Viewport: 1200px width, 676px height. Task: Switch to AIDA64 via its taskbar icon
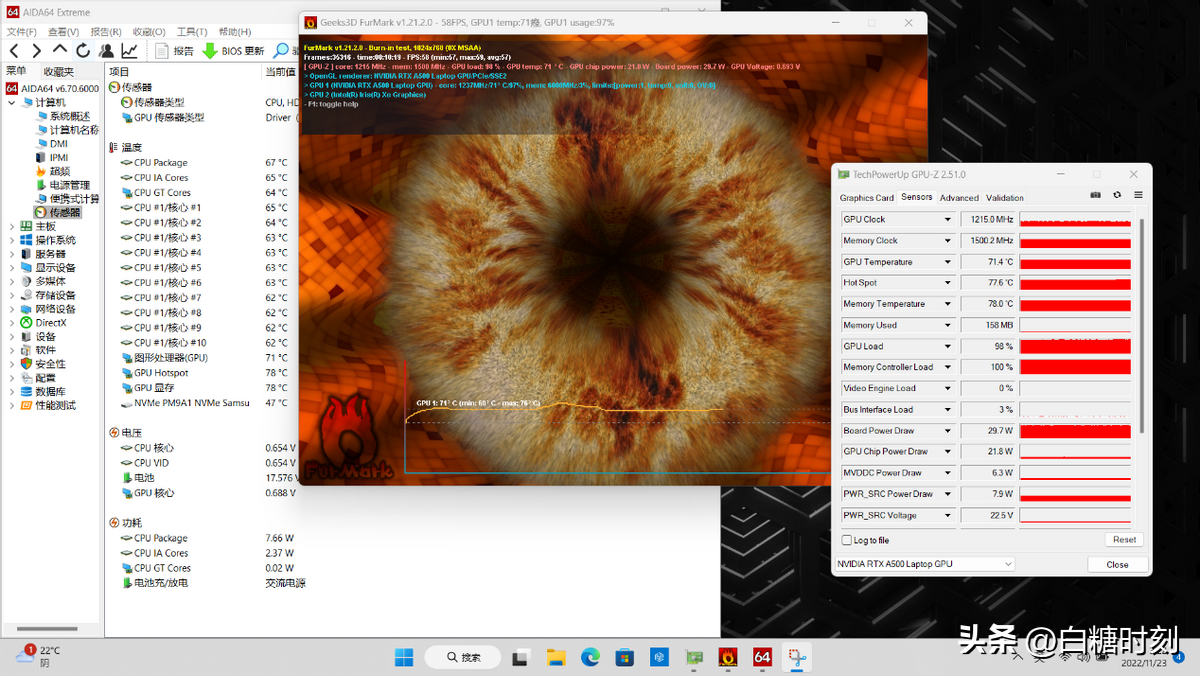coord(762,657)
